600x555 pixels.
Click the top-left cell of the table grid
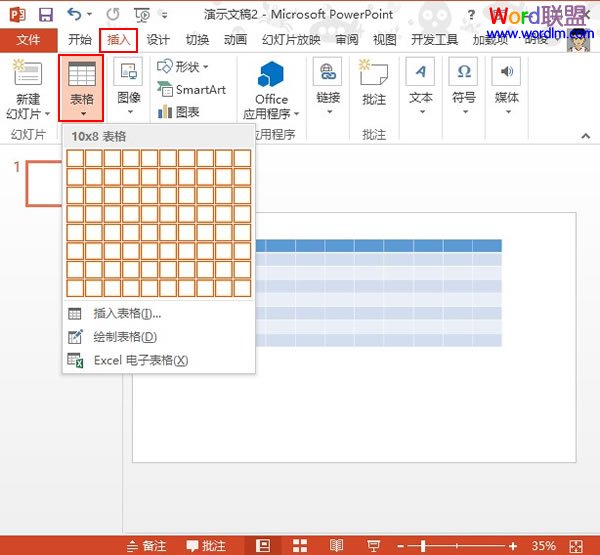click(x=75, y=158)
